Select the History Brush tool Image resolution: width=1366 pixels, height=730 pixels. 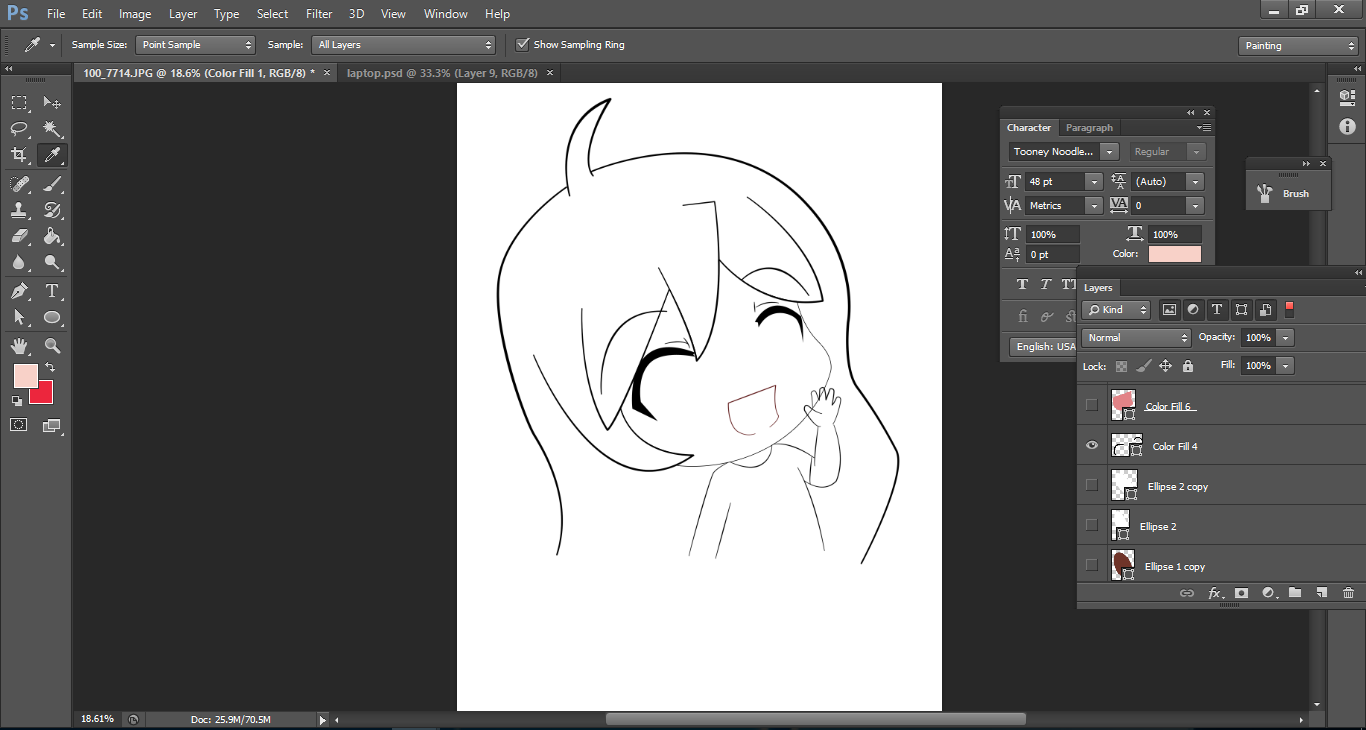pyautogui.click(x=52, y=210)
